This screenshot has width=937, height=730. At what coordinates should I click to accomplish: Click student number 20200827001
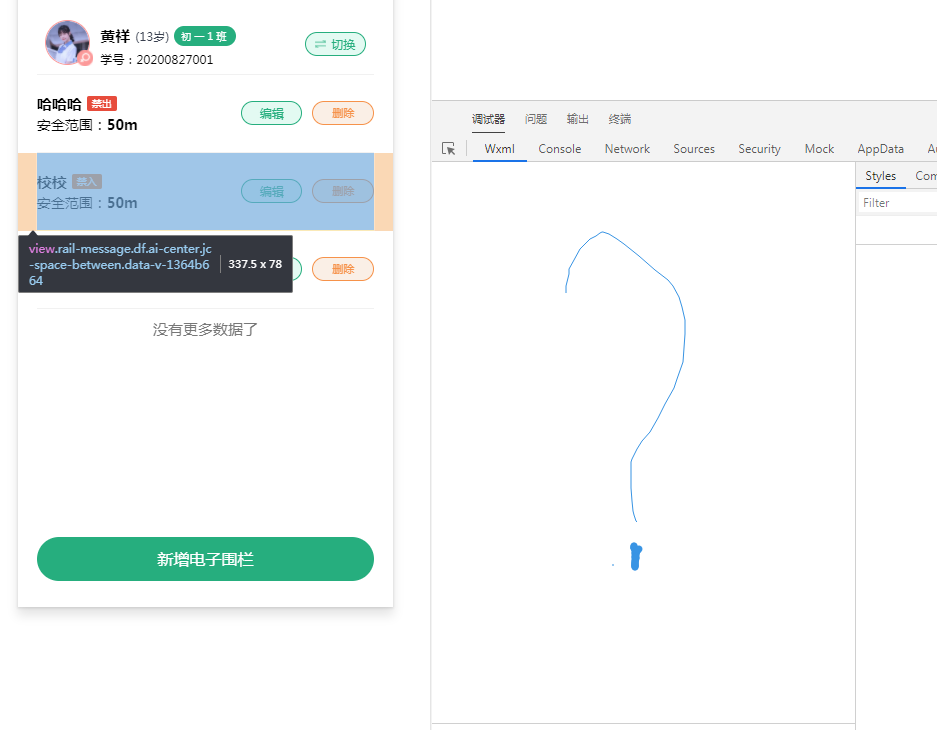click(x=174, y=60)
